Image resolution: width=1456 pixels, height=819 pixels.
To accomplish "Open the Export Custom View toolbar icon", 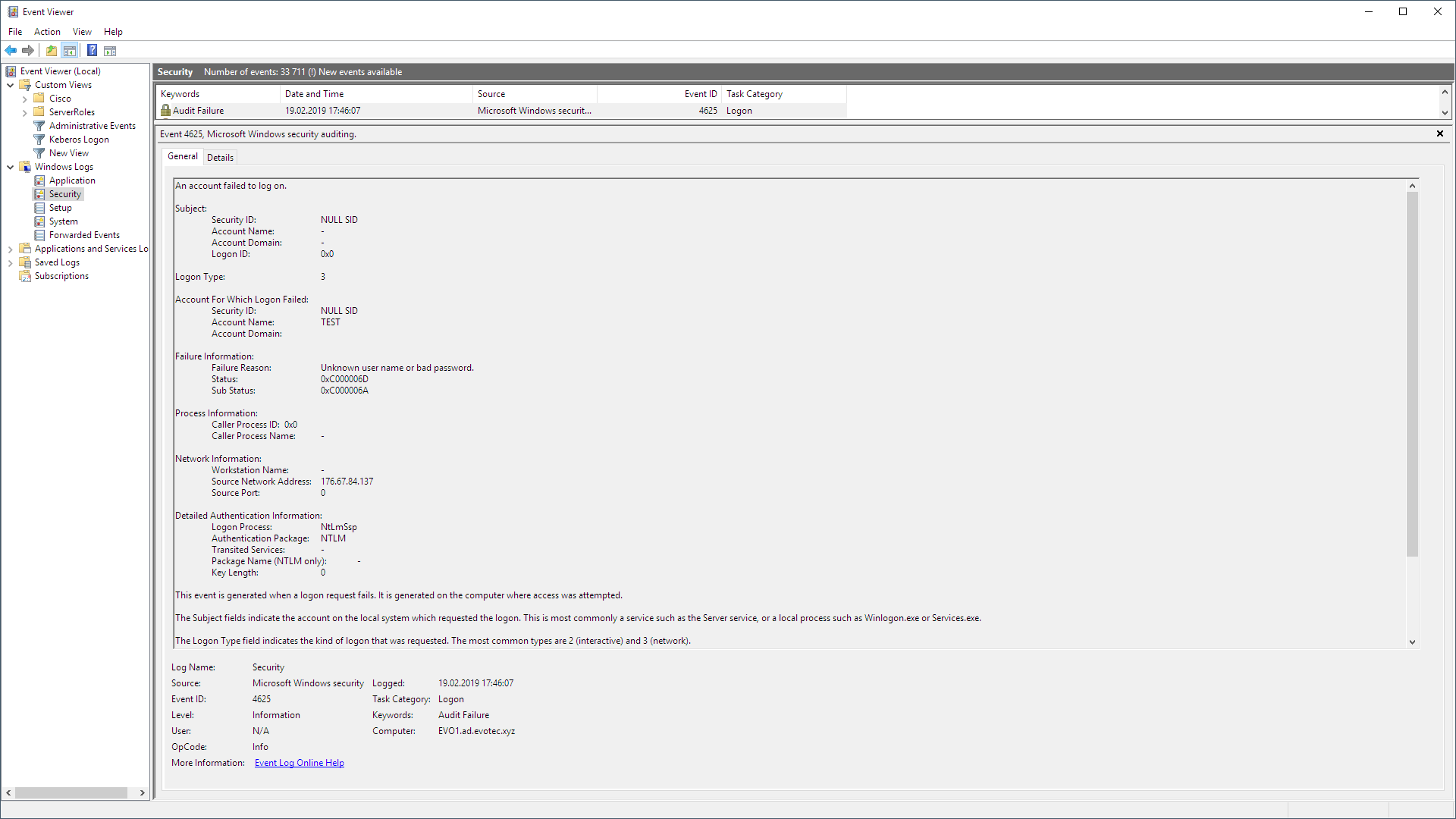I will click(51, 50).
